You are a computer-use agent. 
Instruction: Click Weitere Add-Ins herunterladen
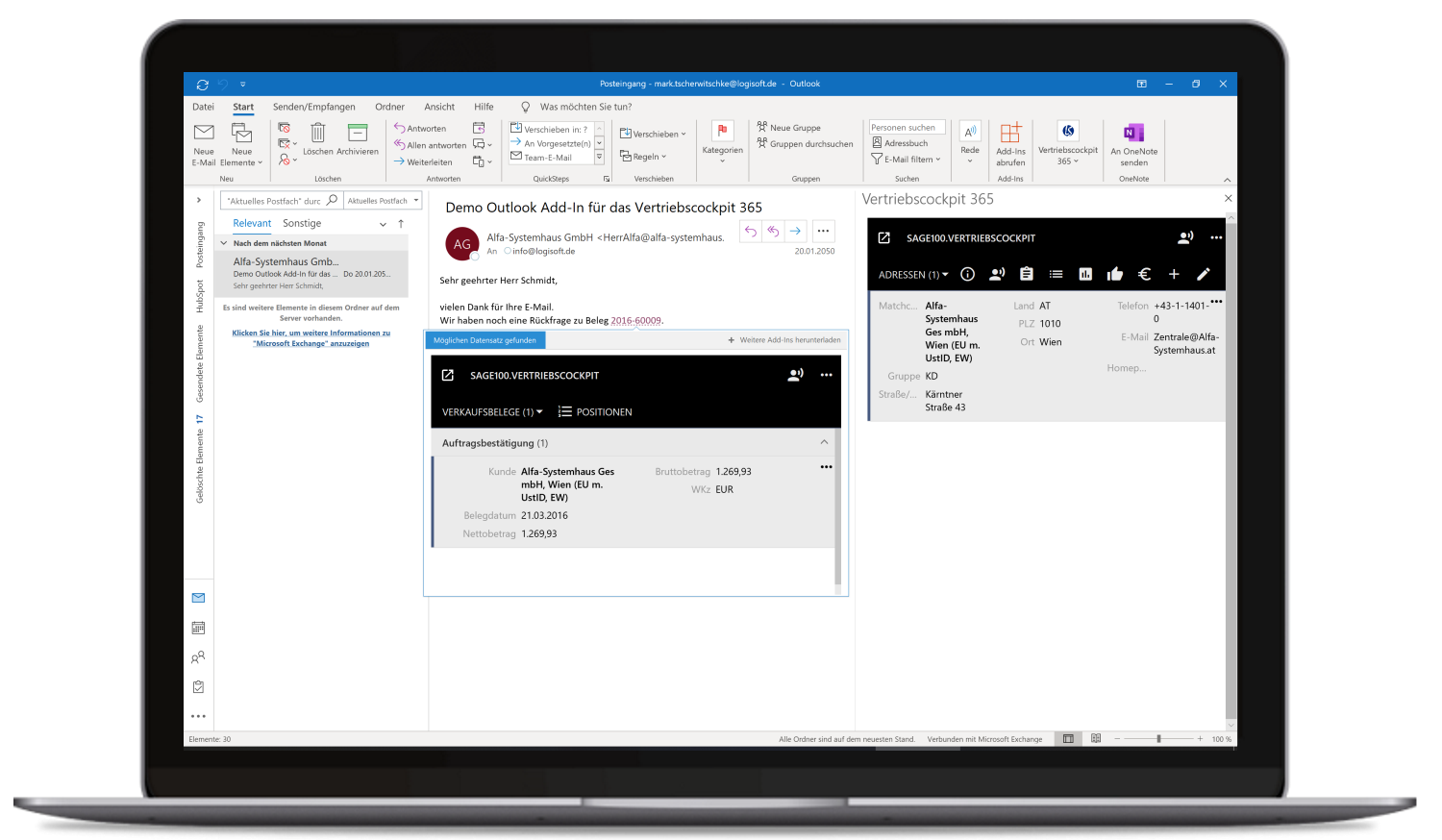pos(784,340)
